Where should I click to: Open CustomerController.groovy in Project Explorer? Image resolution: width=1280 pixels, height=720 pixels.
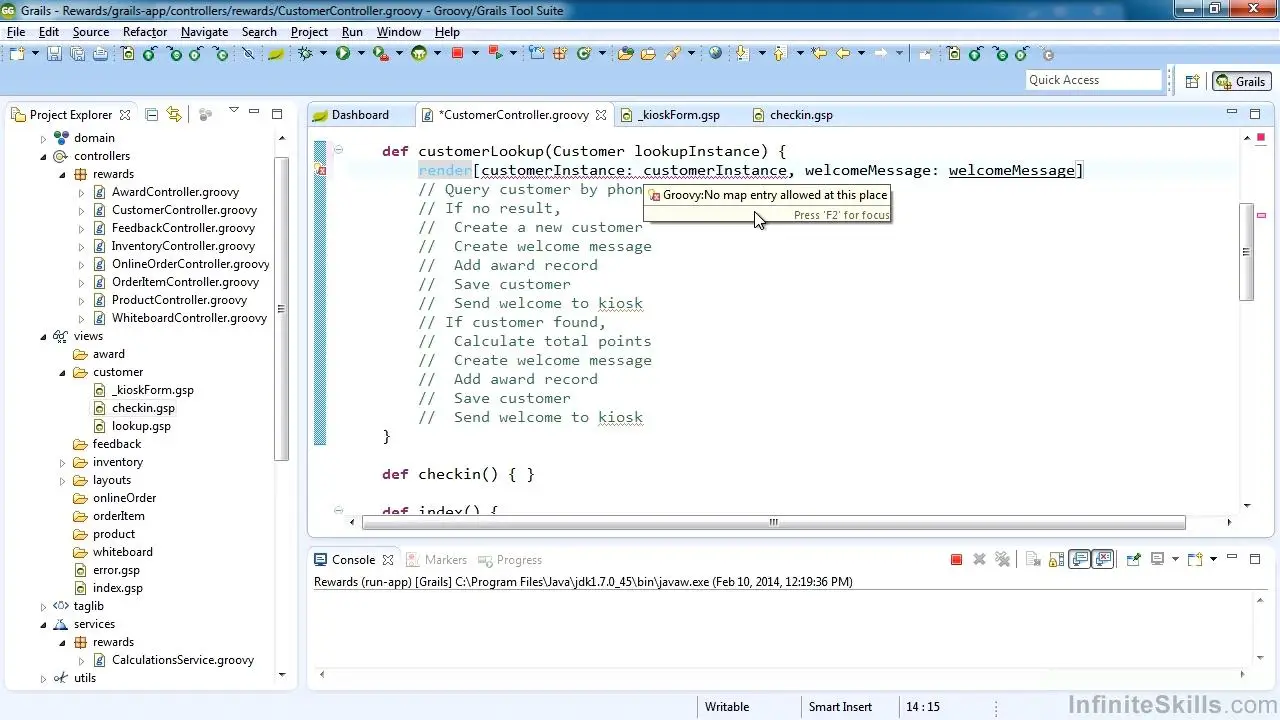(184, 210)
